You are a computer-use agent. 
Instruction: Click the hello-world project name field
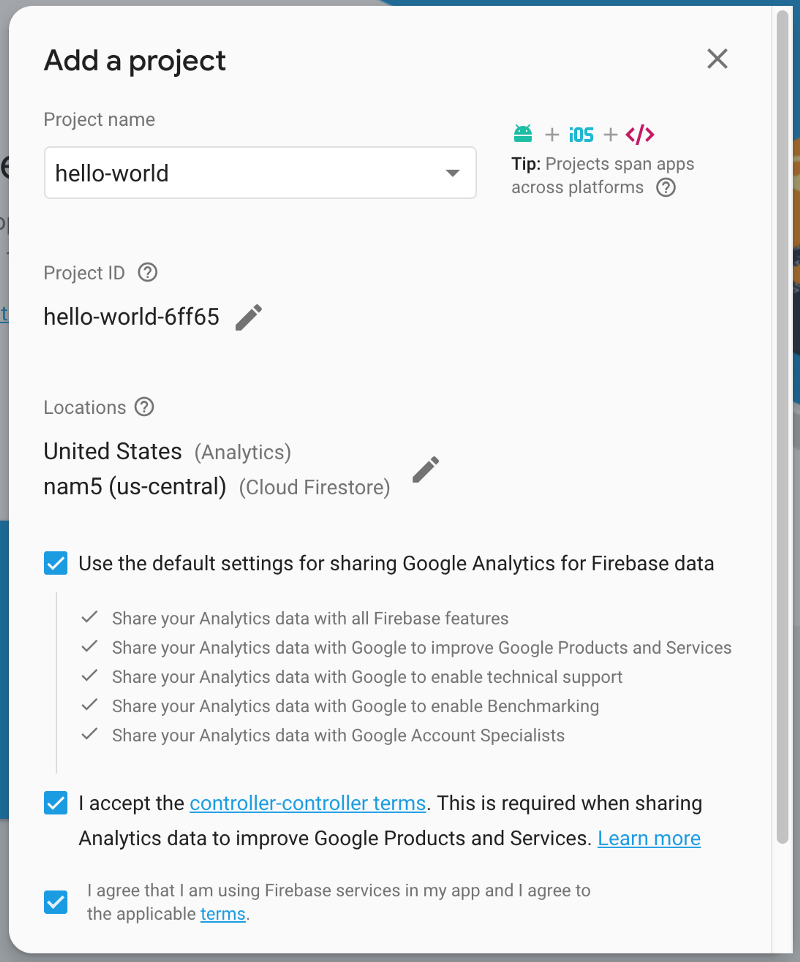pos(240,173)
